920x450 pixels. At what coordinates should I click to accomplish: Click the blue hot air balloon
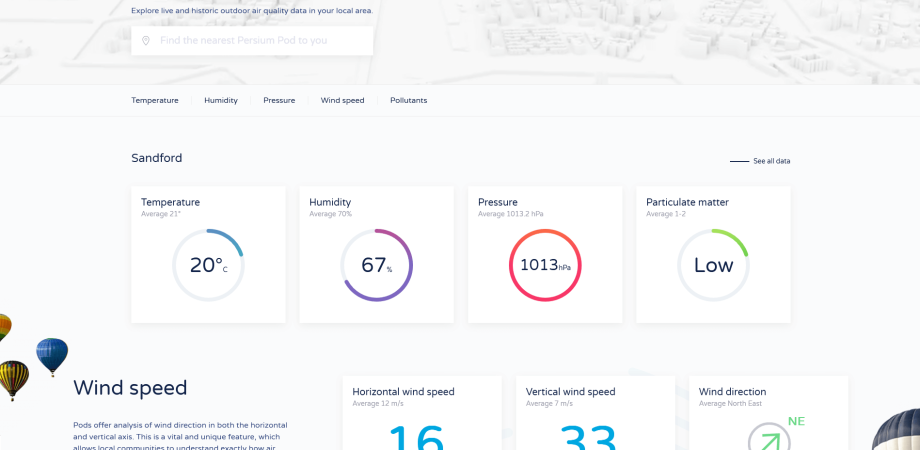pyautogui.click(x=52, y=355)
